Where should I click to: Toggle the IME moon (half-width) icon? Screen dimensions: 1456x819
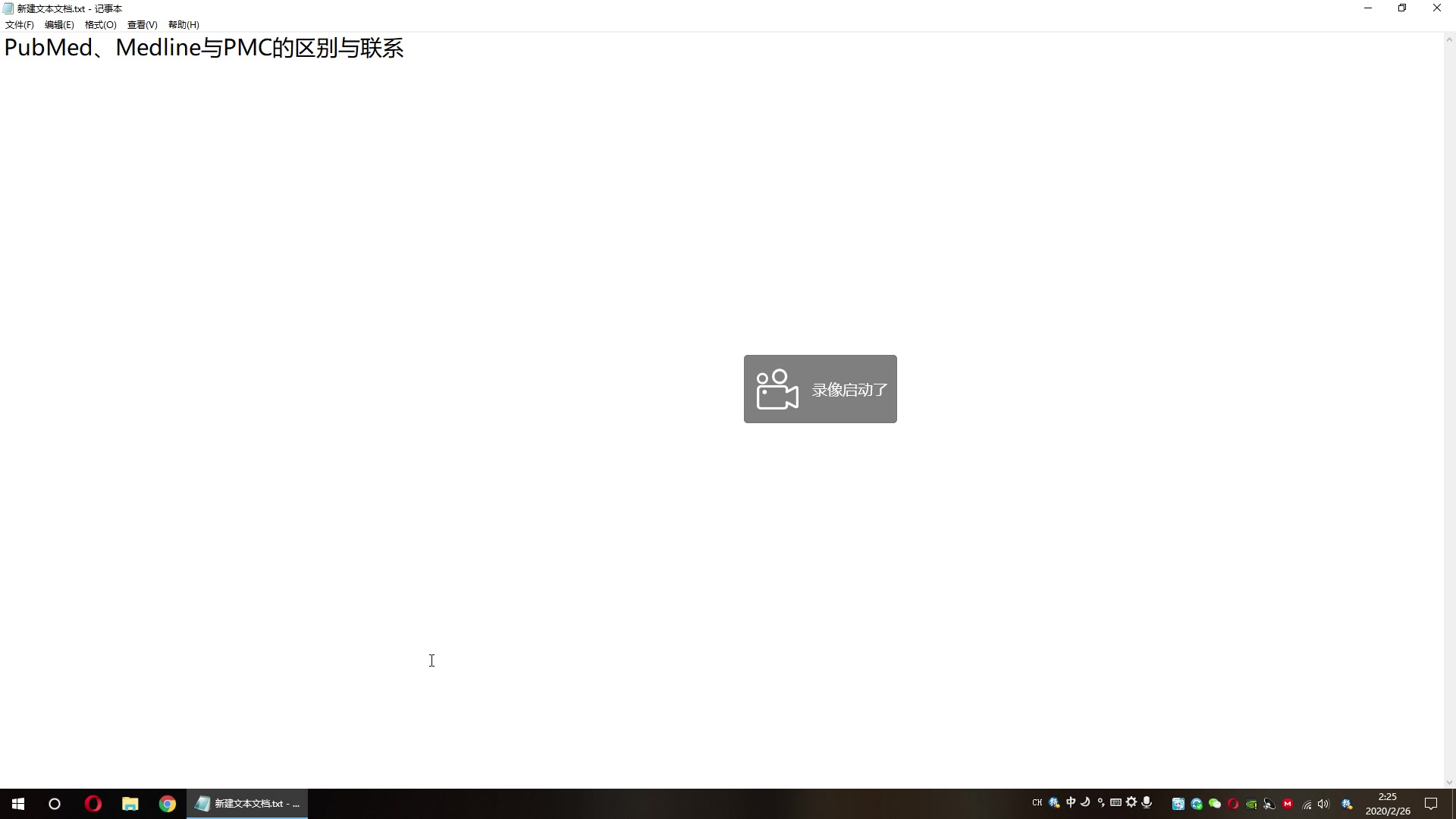[x=1085, y=802]
